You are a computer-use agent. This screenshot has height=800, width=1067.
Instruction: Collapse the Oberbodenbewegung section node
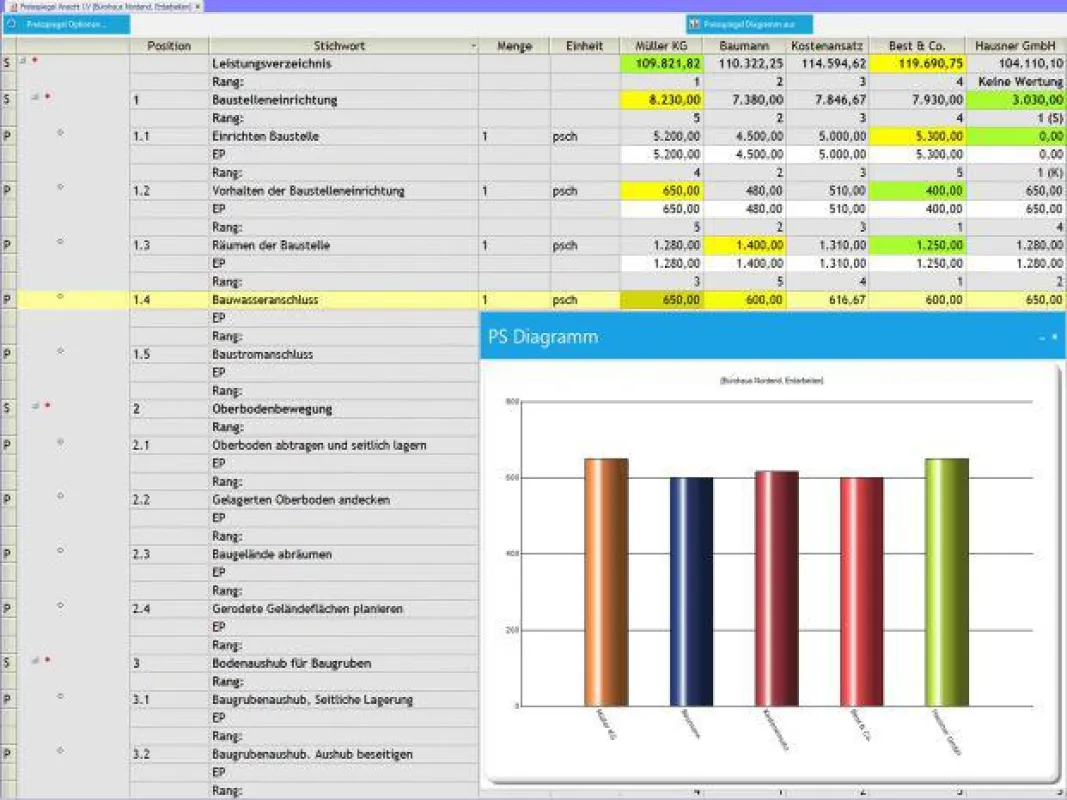(x=35, y=406)
